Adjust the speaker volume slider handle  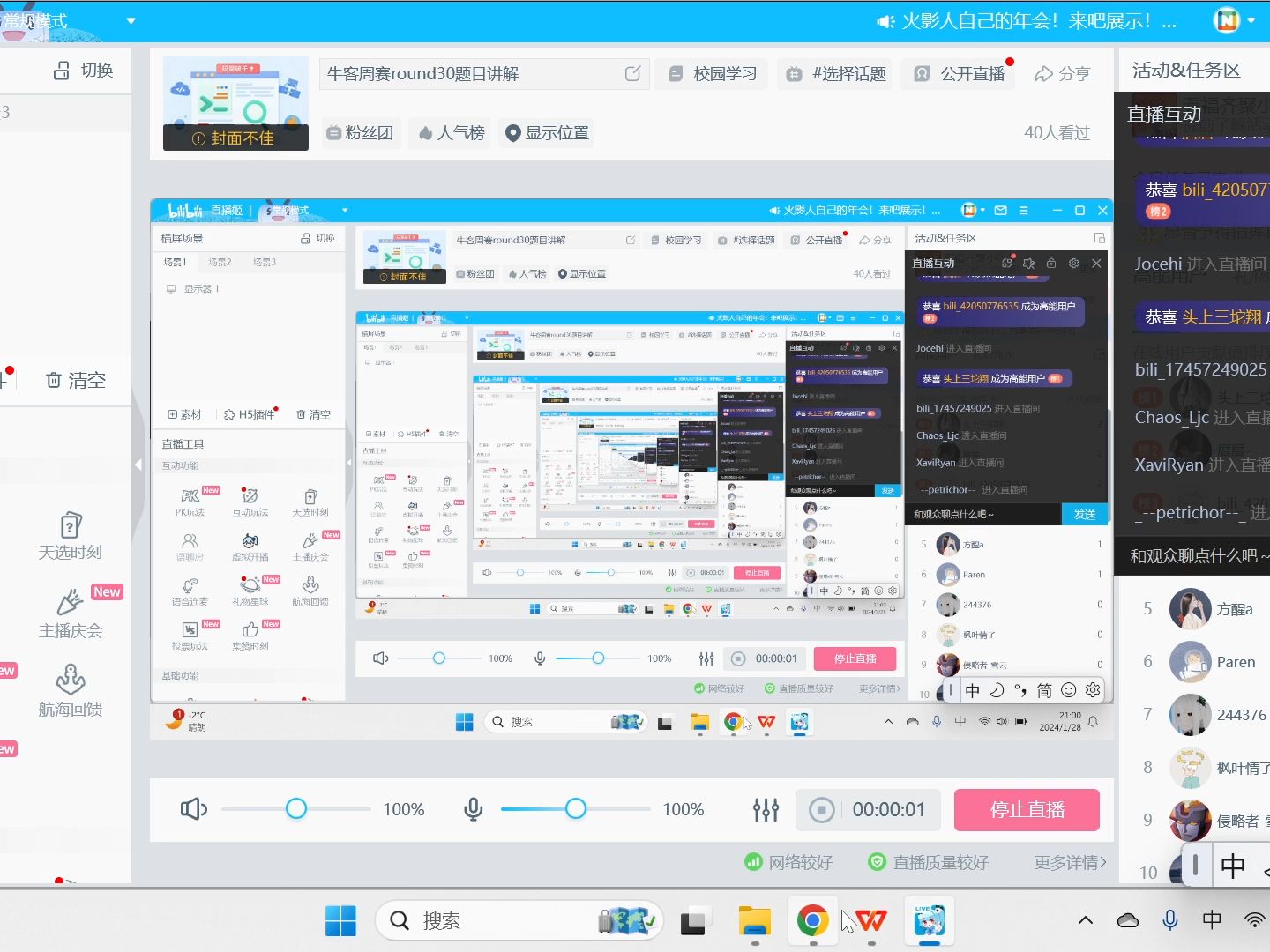296,808
